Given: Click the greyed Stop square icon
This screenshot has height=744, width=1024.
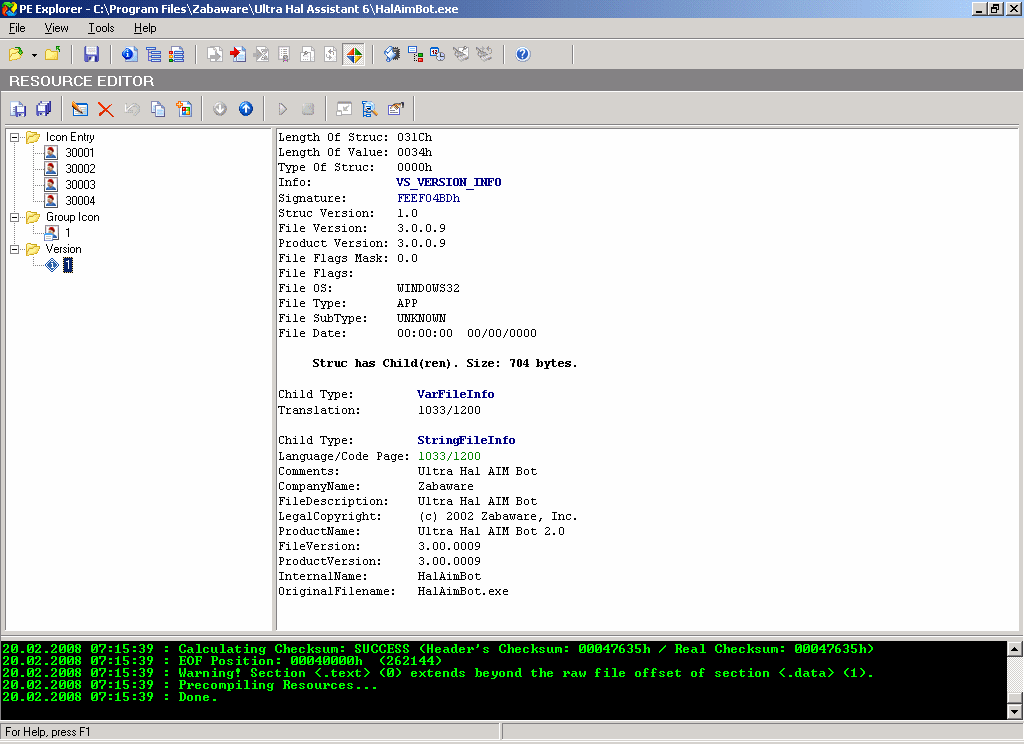Looking at the screenshot, I should [x=308, y=109].
